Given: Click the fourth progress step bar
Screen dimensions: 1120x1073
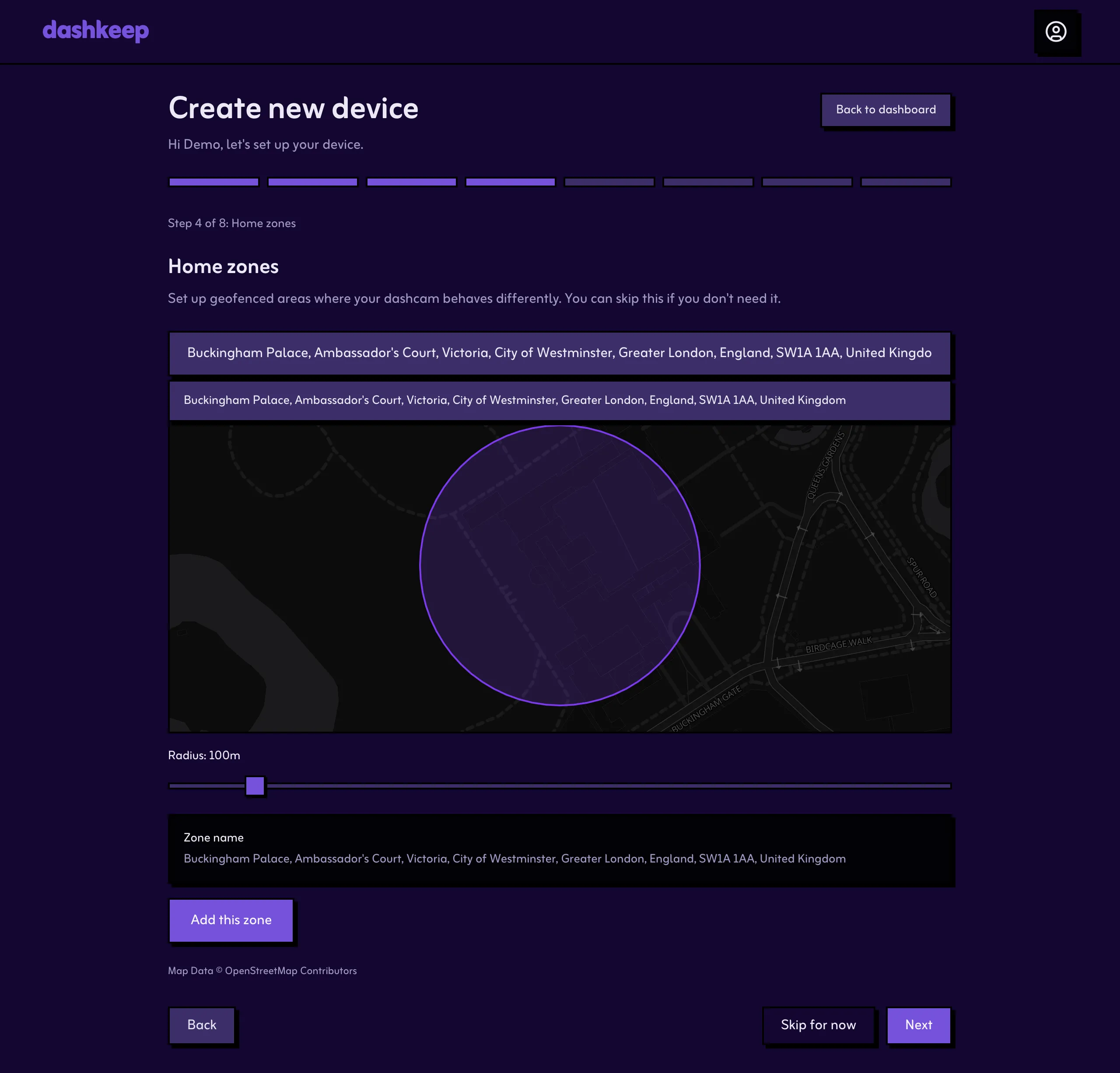Looking at the screenshot, I should pyautogui.click(x=510, y=182).
